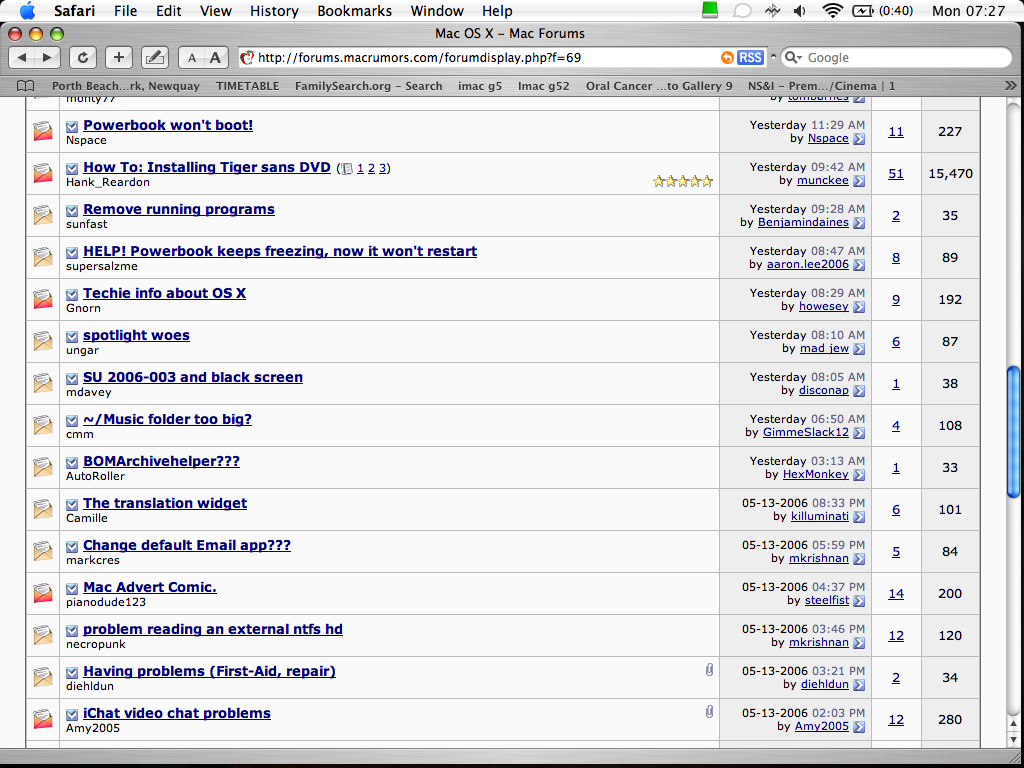Open the Bookmarks menu

[355, 10]
